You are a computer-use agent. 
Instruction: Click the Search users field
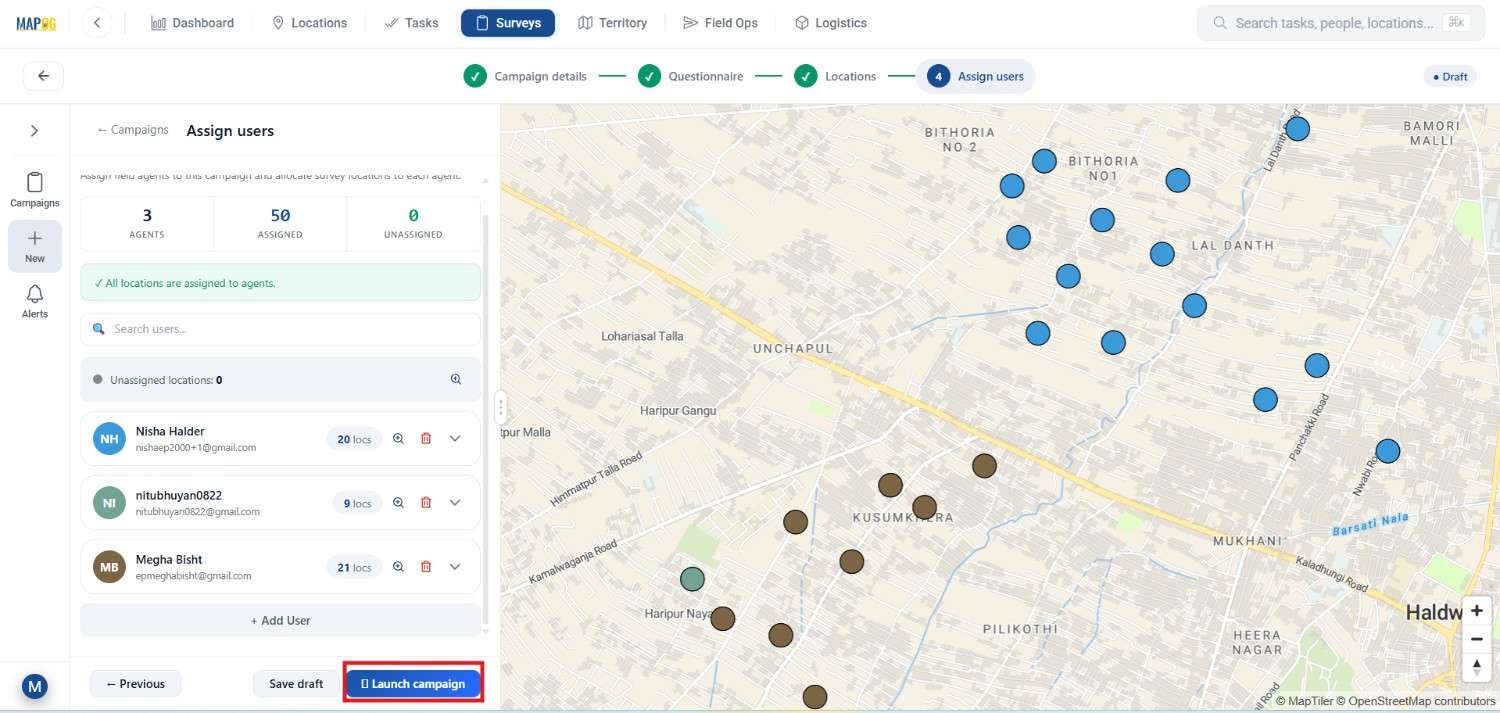280,329
